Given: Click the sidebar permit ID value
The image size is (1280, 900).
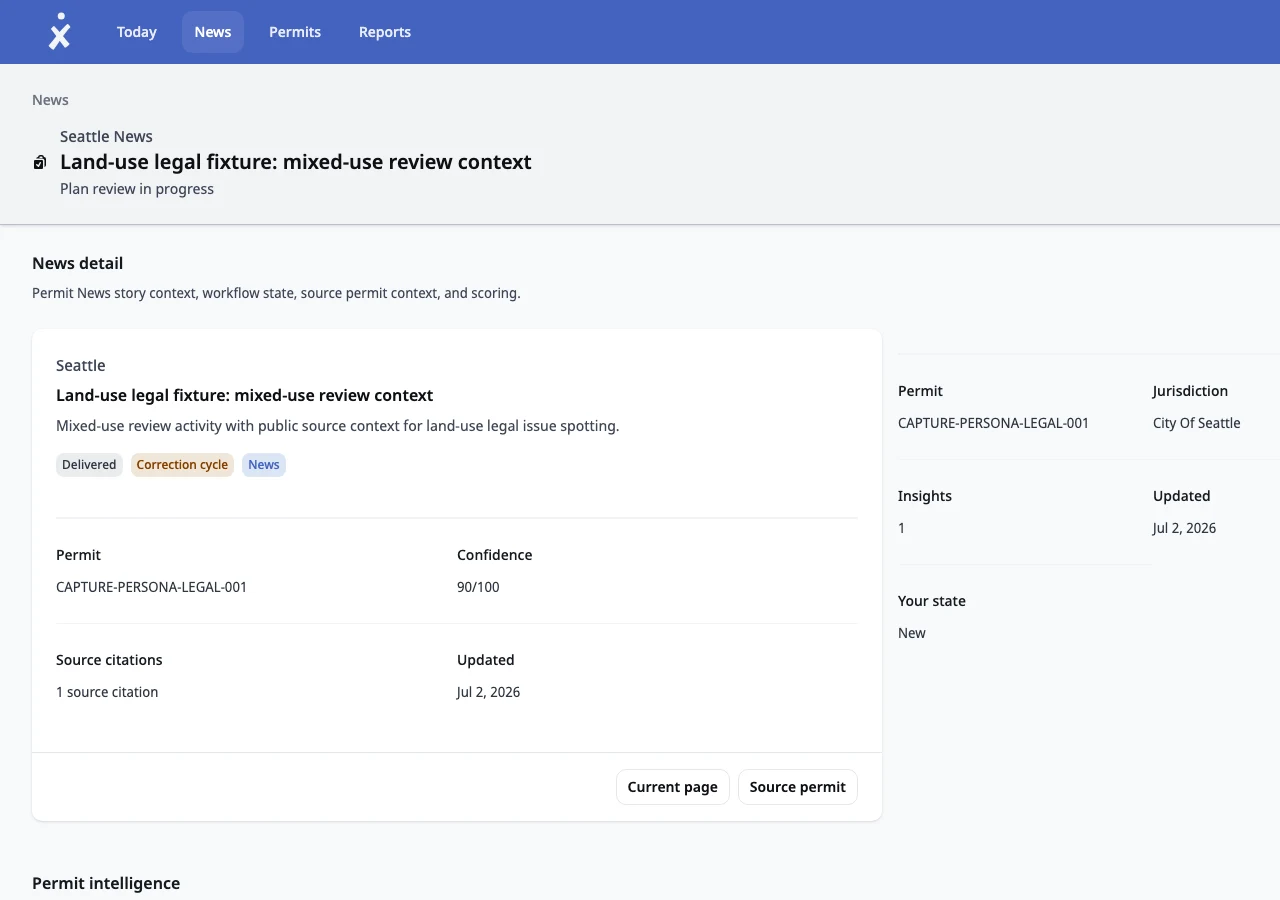Looking at the screenshot, I should pos(994,423).
